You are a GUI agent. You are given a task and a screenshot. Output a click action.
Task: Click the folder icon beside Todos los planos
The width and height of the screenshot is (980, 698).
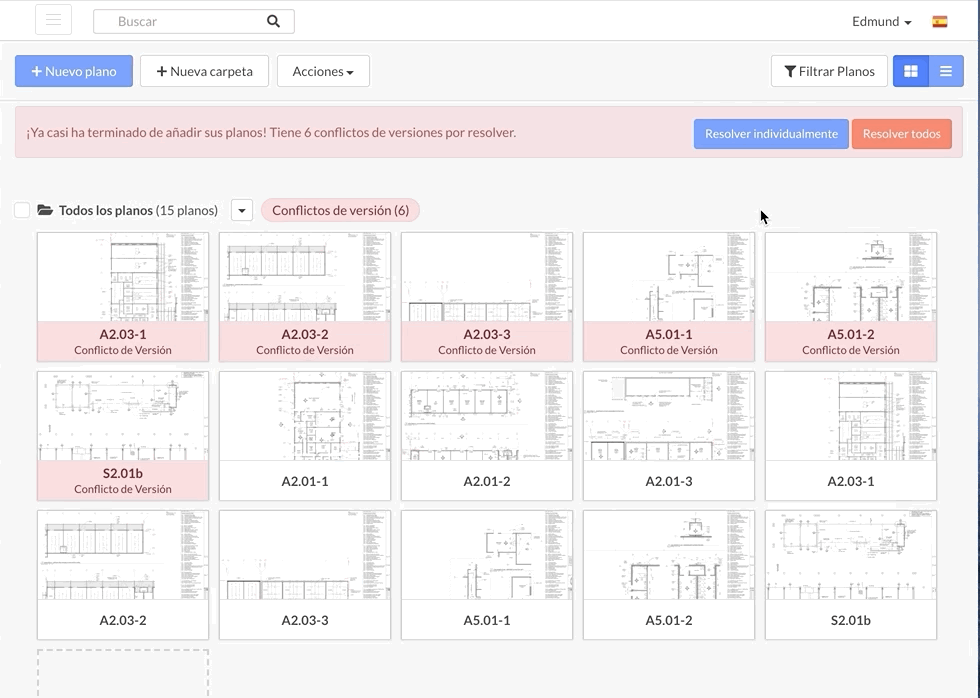point(45,210)
